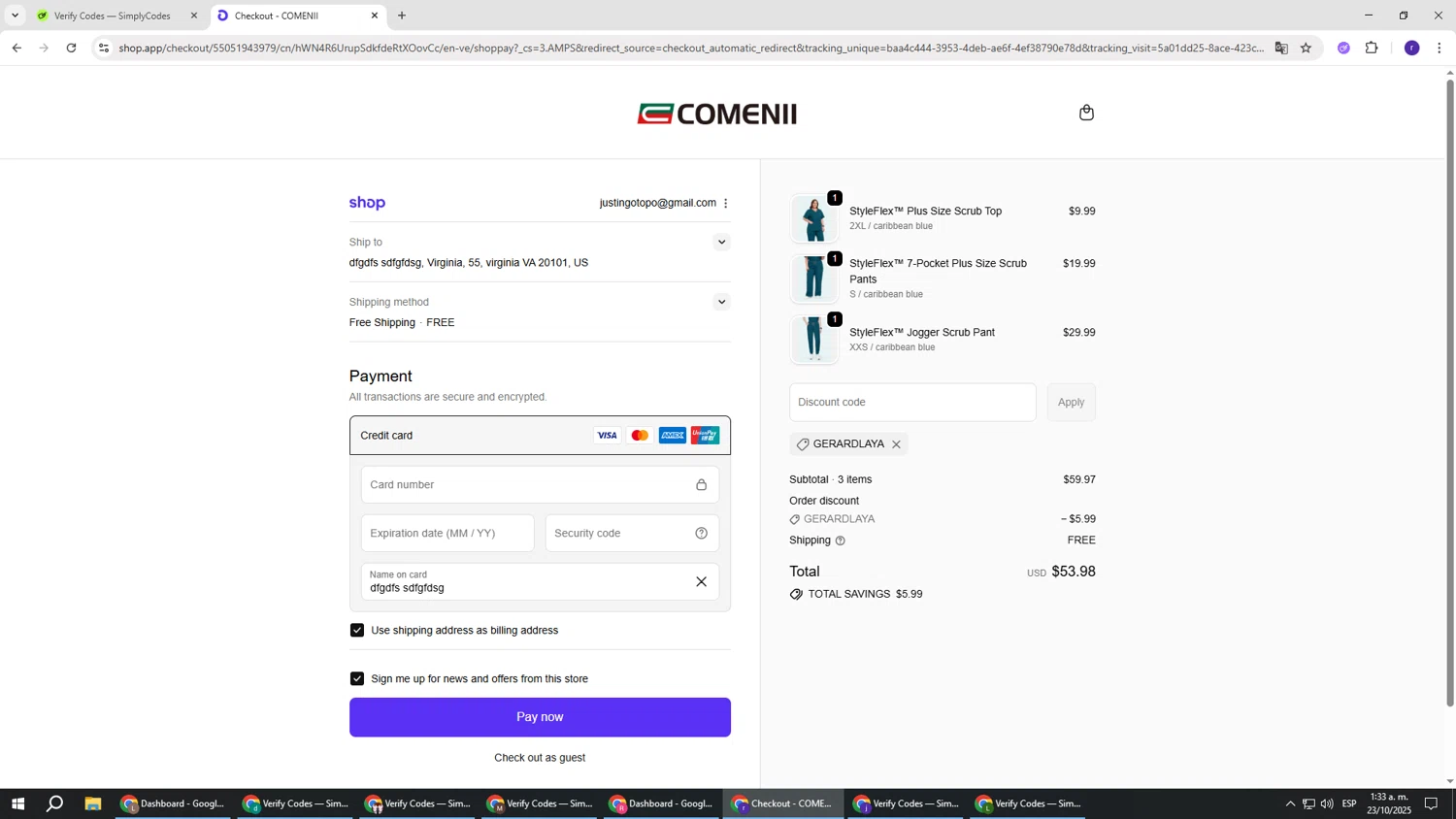Open browser extensions puzzle icon

click(x=1372, y=48)
